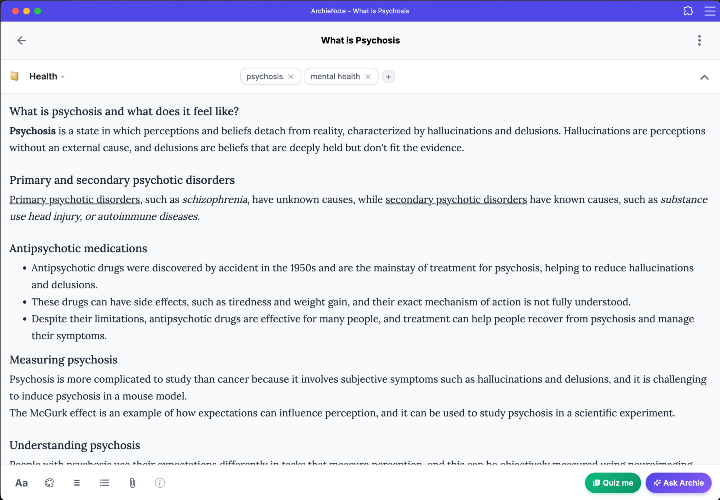The width and height of the screenshot is (720, 500).
Task: Attach a file with the paperclip
Action: tap(132, 483)
